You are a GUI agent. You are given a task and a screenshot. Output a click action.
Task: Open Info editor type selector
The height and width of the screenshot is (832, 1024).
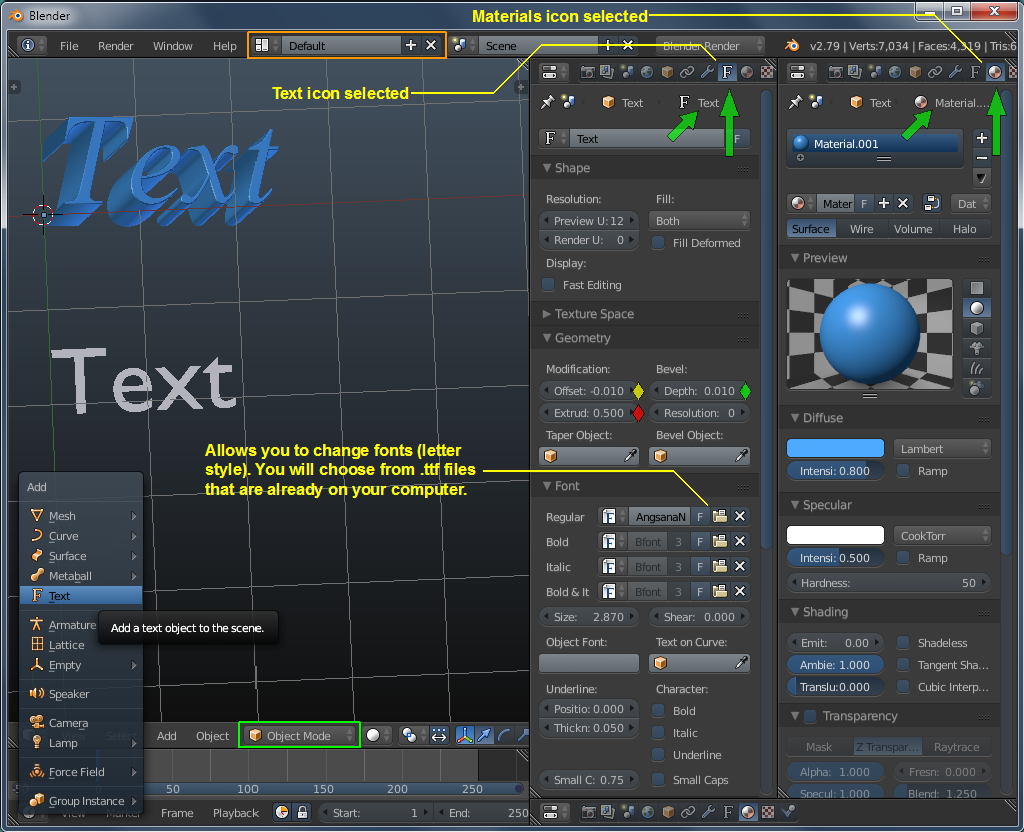32,45
